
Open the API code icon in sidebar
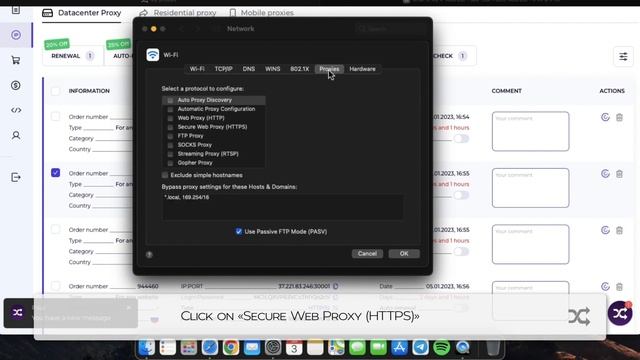pyautogui.click(x=16, y=110)
